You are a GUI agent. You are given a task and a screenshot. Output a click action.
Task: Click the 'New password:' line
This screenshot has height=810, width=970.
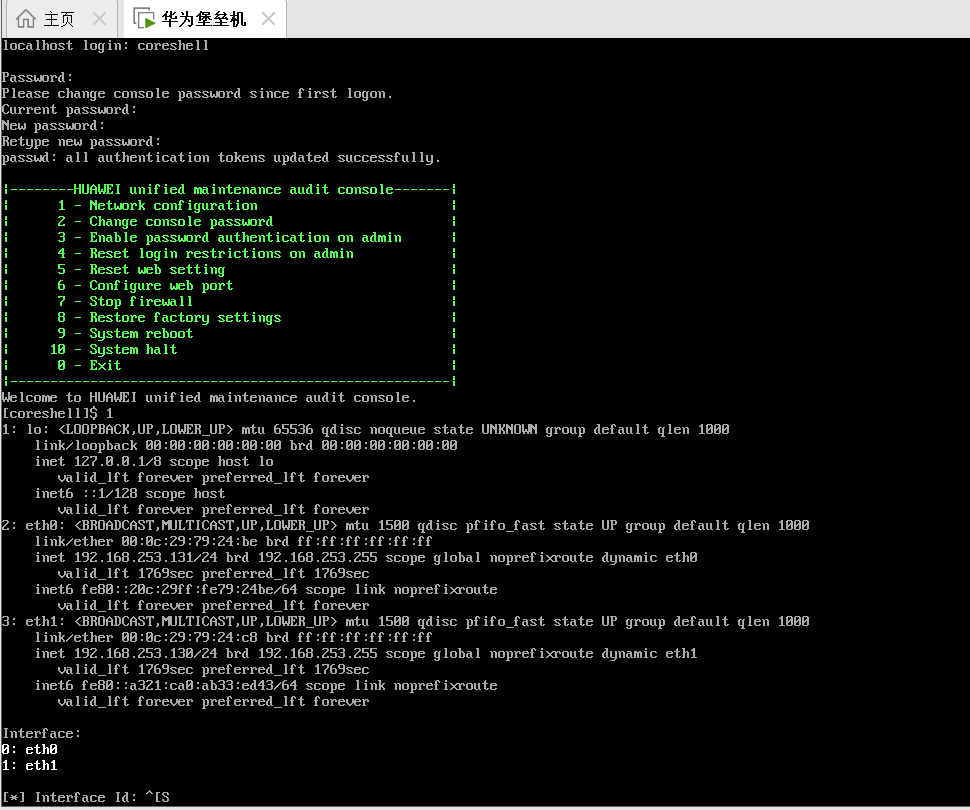[x=53, y=126]
